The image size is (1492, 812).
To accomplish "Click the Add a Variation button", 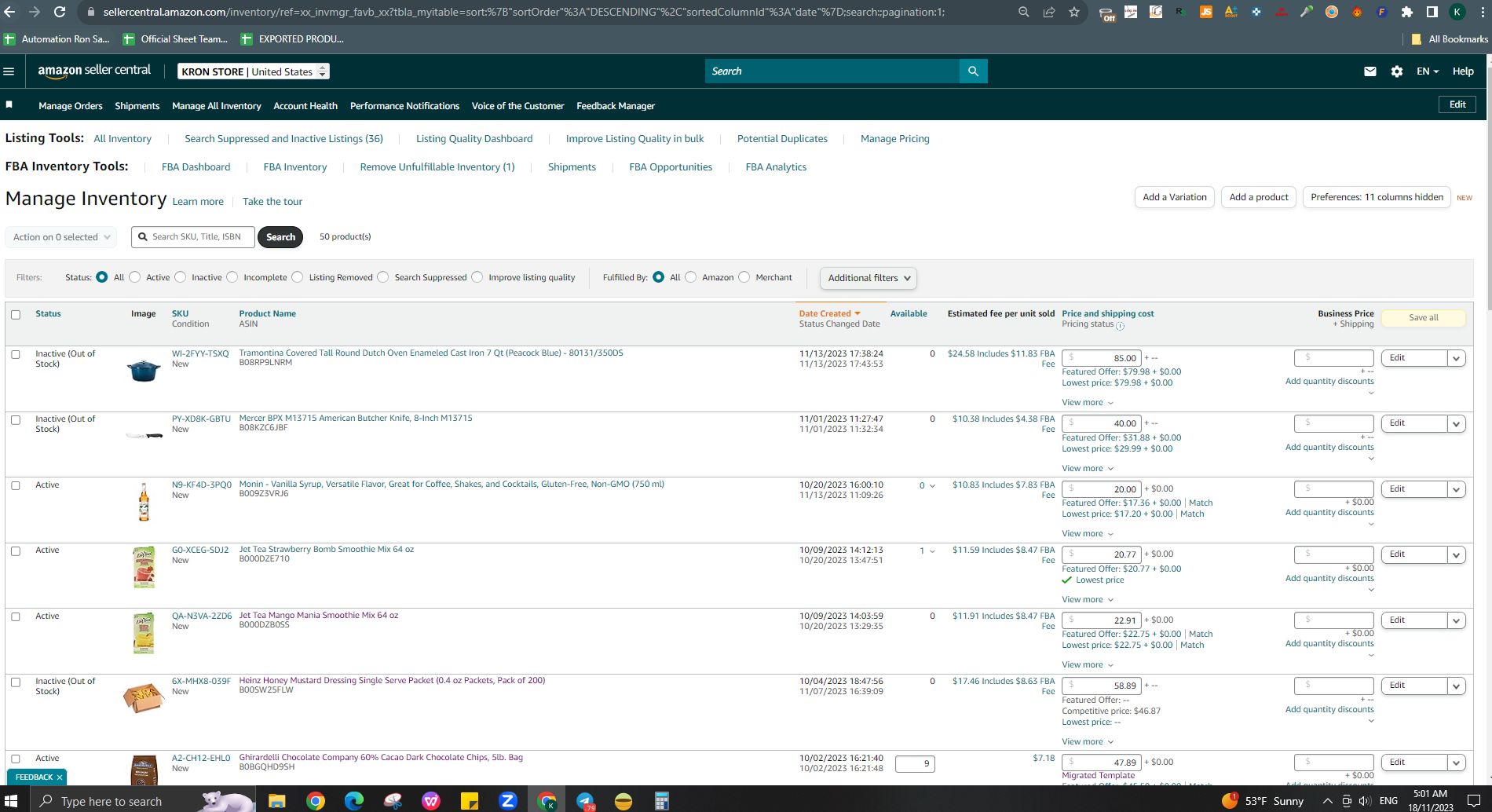I will click(1175, 197).
